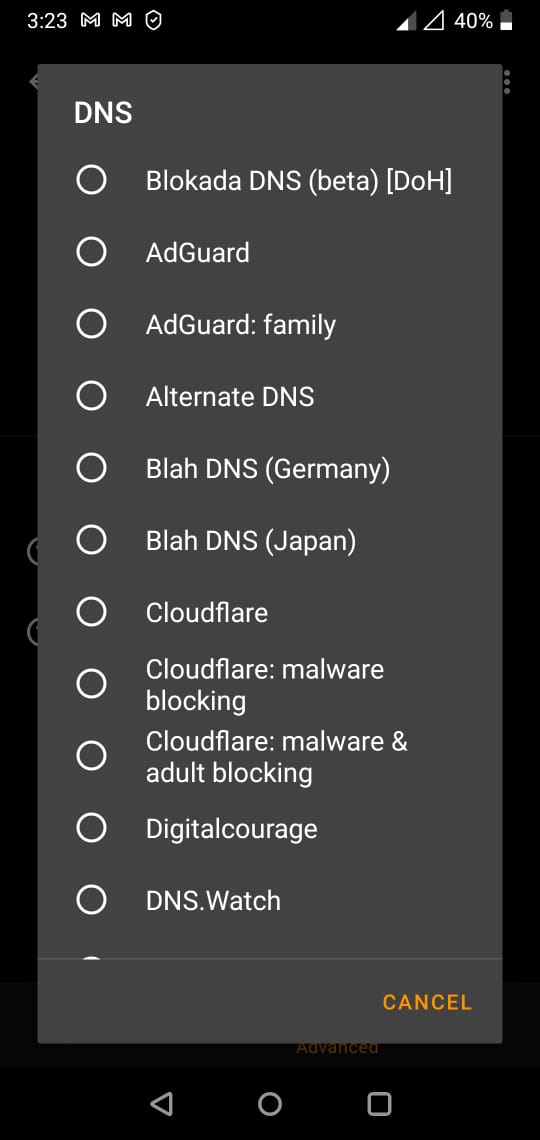
Task: Open the three-dot overflow menu
Action: [507, 81]
